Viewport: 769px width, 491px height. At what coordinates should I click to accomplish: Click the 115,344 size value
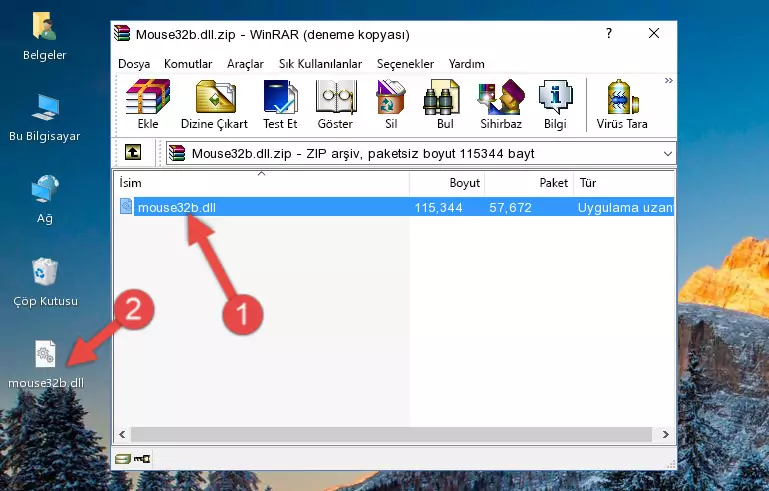pyautogui.click(x=438, y=207)
